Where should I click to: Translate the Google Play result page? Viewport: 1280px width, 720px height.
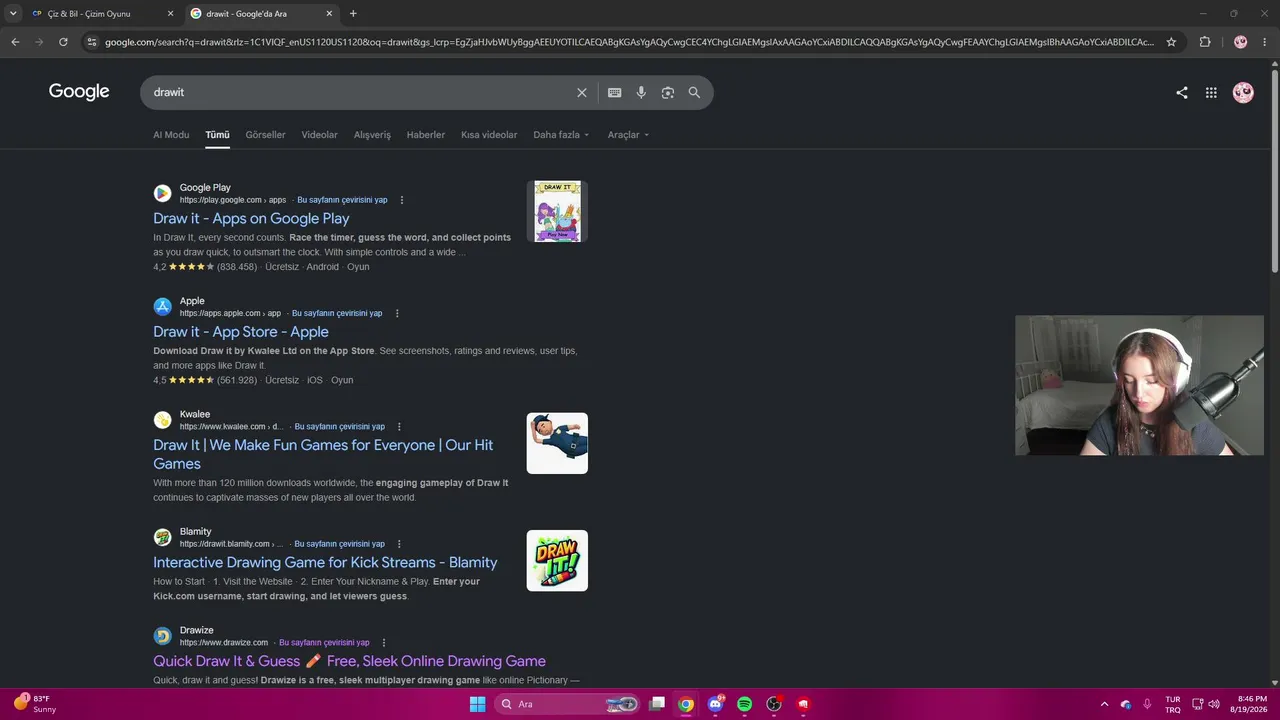click(x=342, y=200)
